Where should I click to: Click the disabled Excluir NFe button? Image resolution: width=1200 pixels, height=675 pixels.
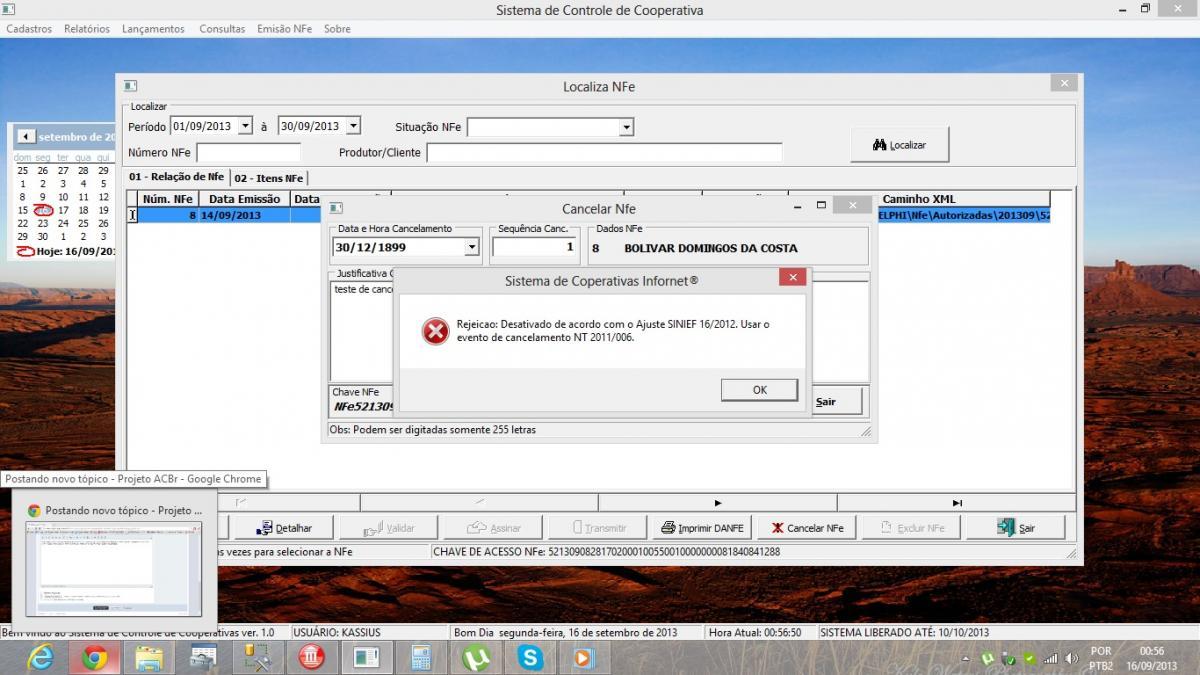tap(911, 528)
